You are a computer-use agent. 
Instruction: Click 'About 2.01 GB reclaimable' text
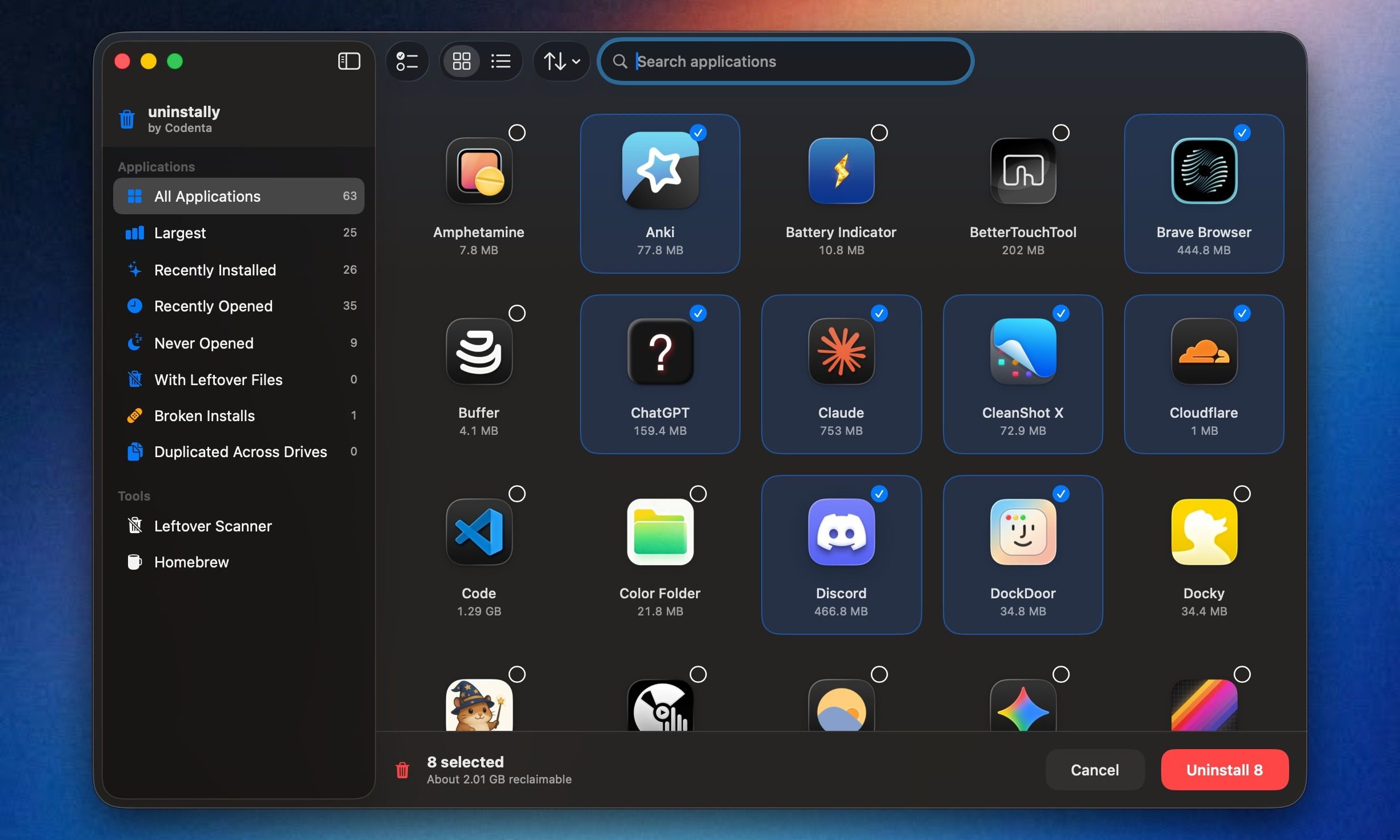[499, 779]
